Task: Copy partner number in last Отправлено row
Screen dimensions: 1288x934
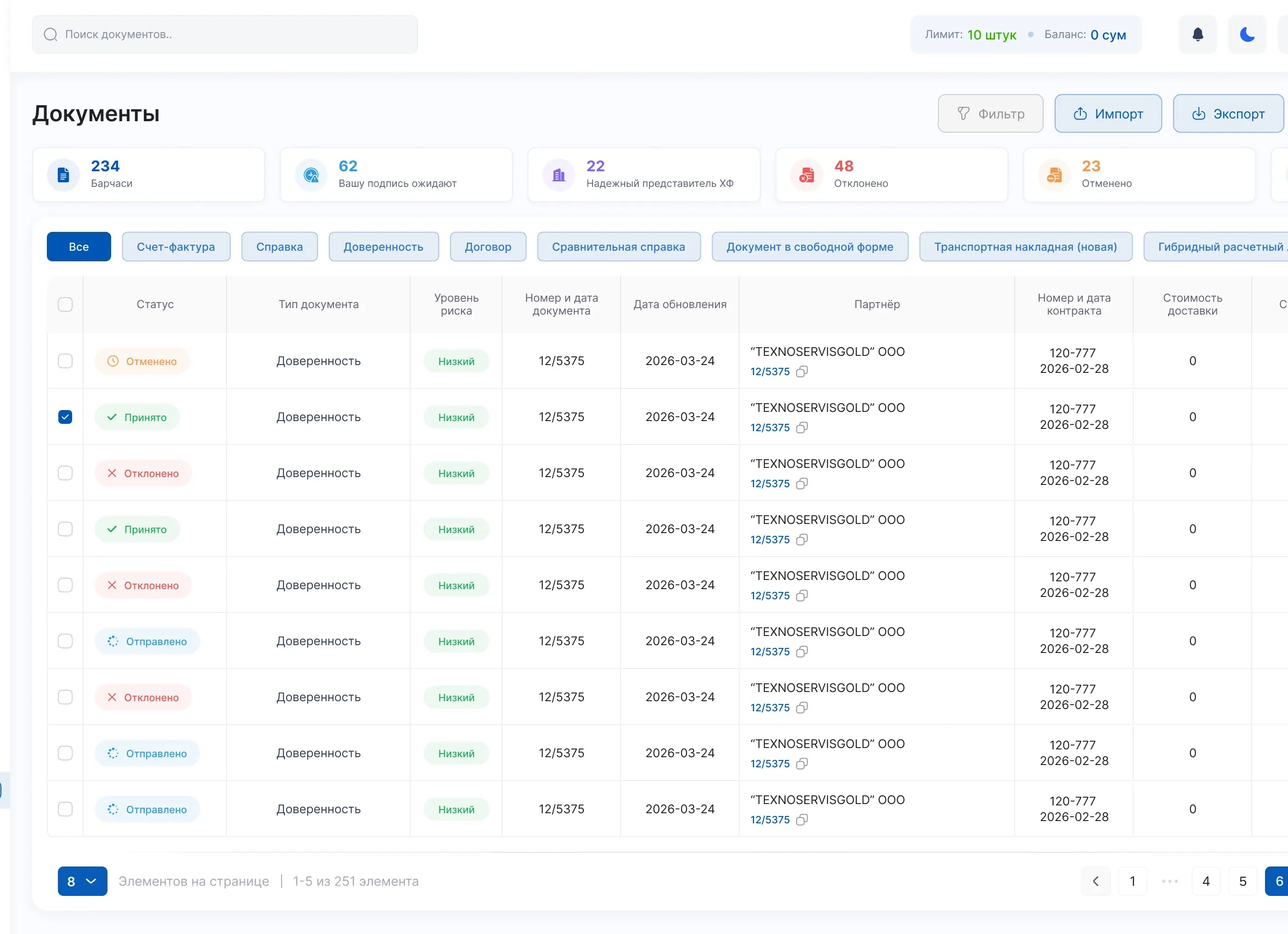Action: coord(802,820)
